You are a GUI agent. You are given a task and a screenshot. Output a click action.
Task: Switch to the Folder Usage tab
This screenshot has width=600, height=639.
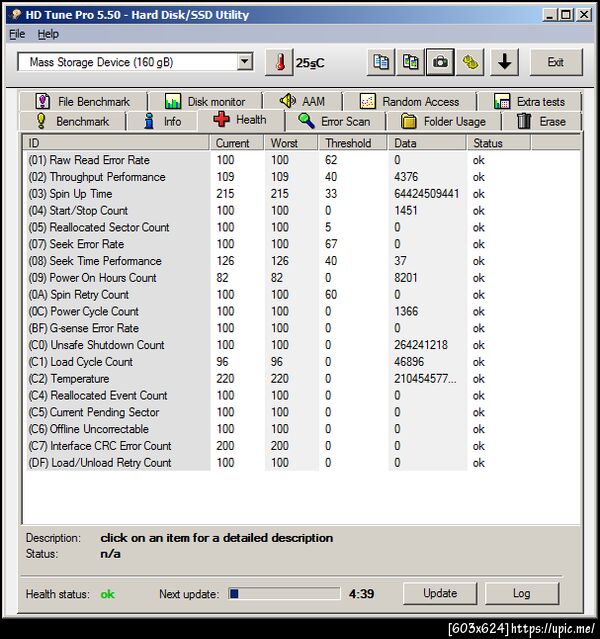coord(443,121)
